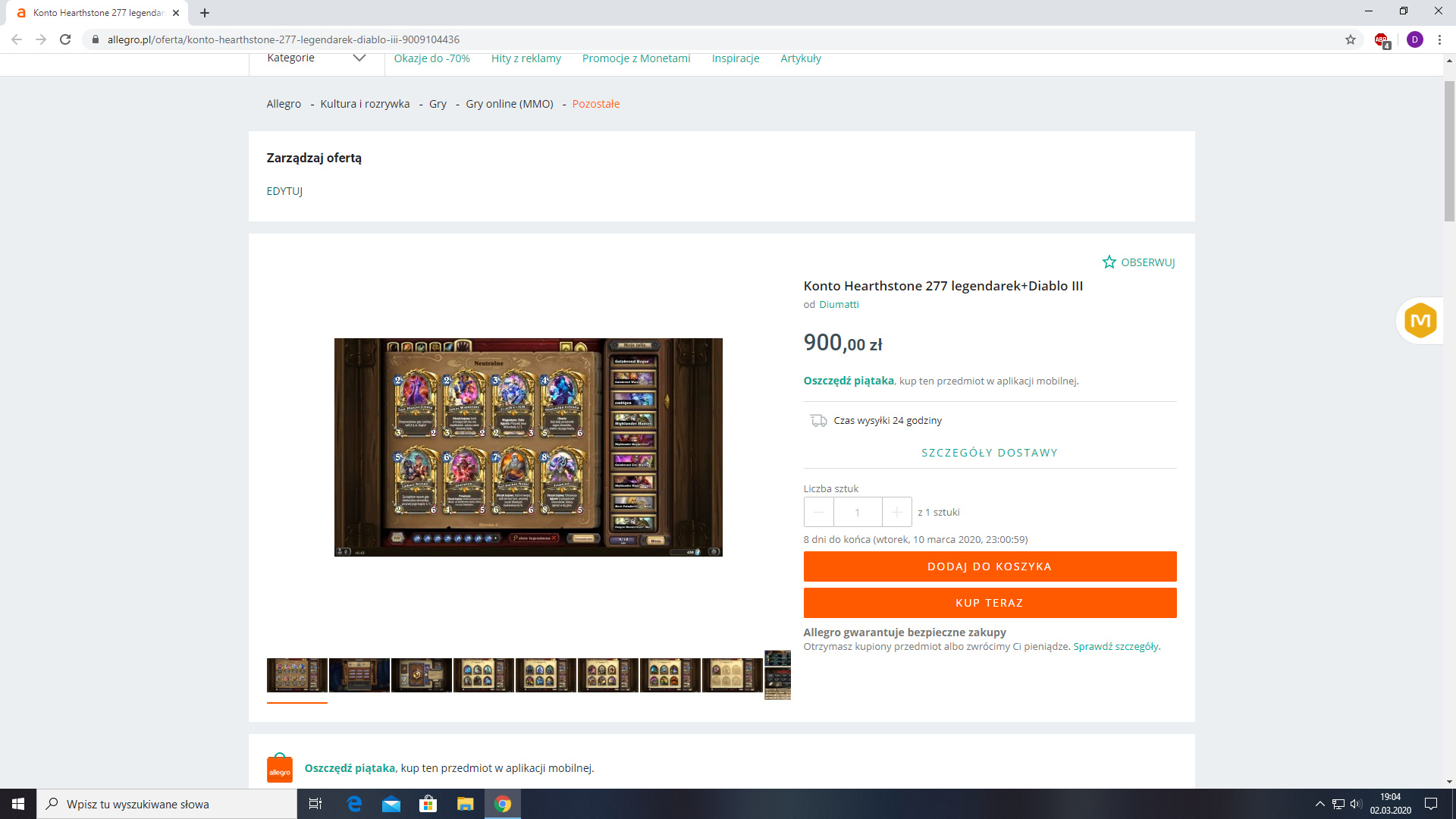Open Task View on the taskbar
1456x819 pixels.
[x=315, y=804]
